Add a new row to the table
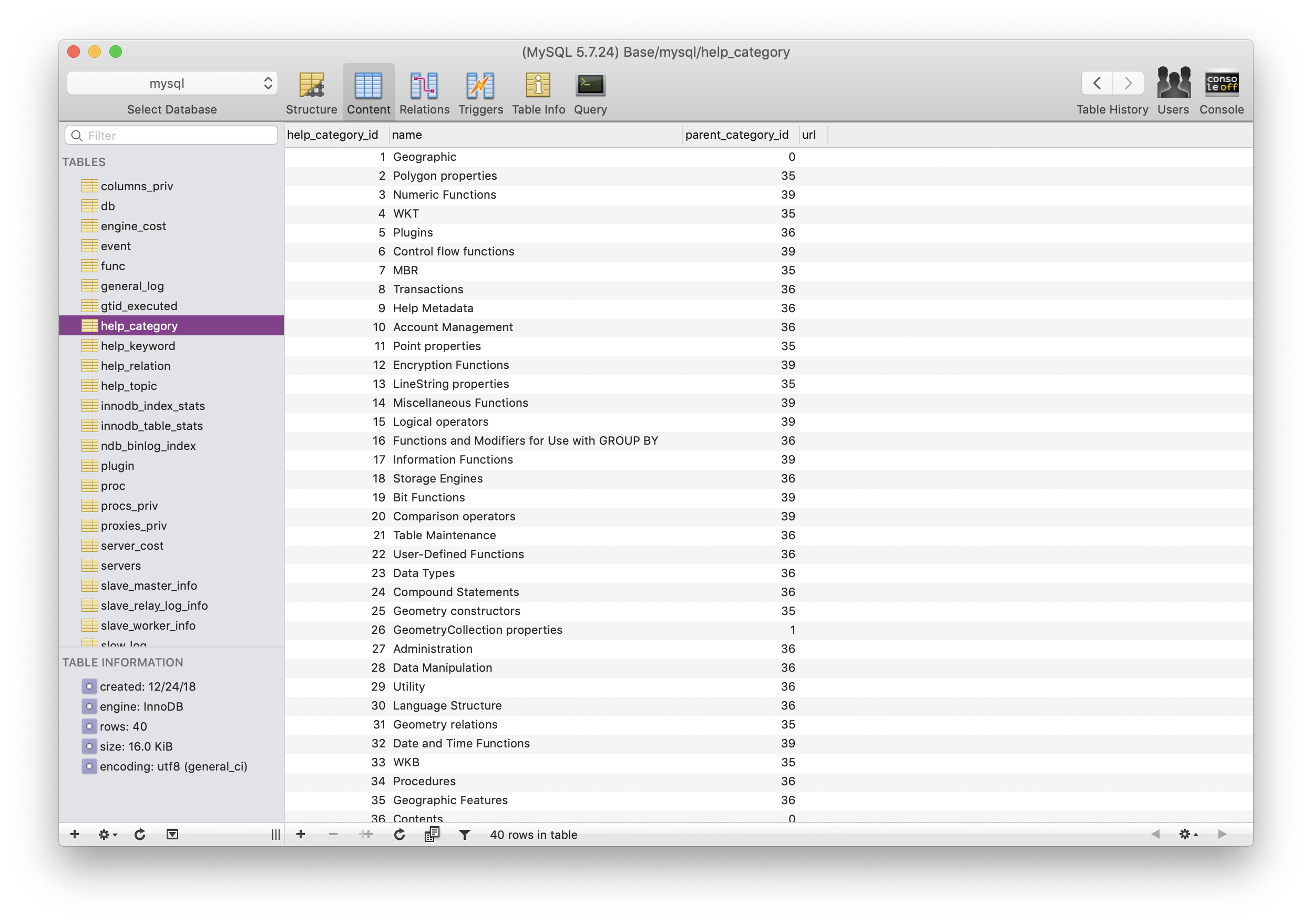The height and width of the screenshot is (924, 1312). [301, 834]
